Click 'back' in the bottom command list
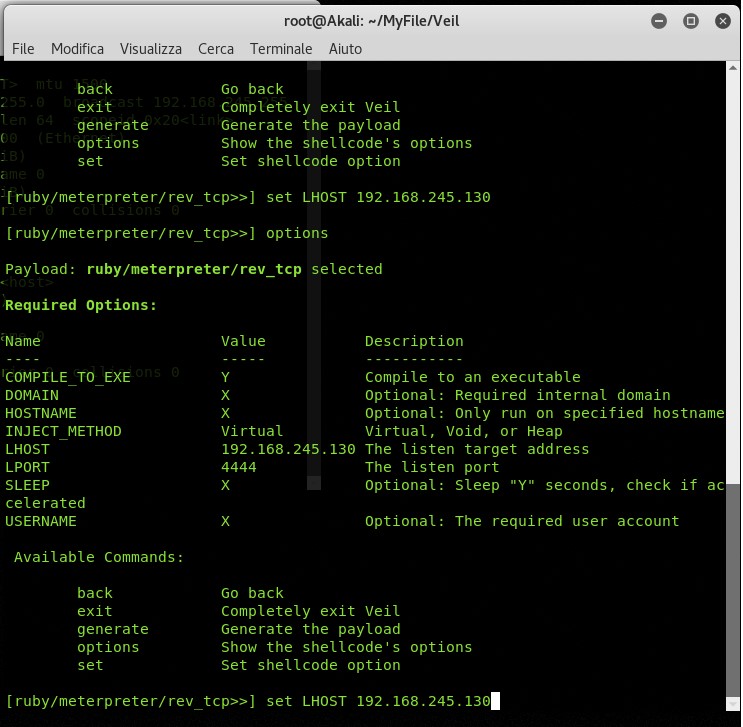 pyautogui.click(x=95, y=593)
